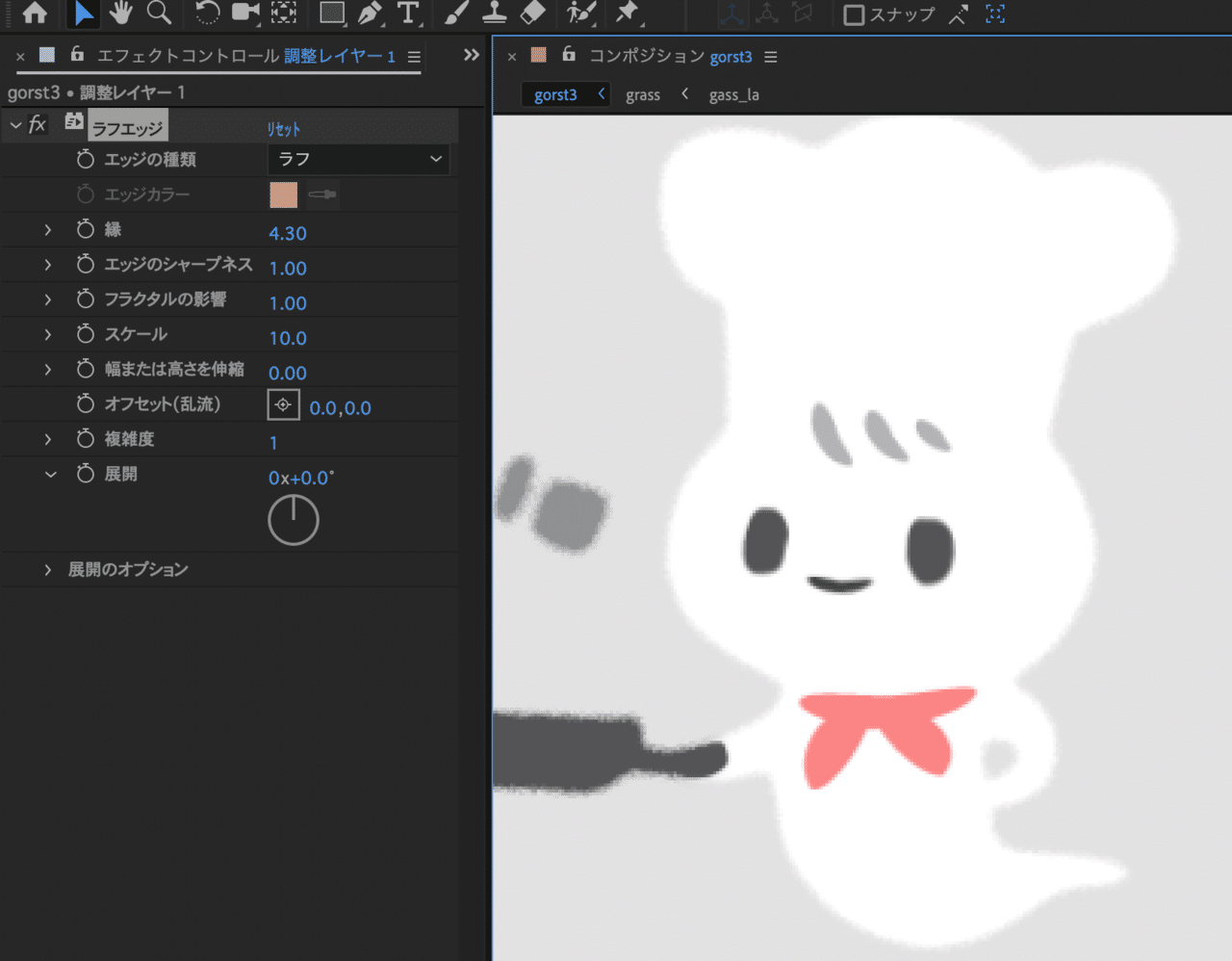The width and height of the screenshot is (1232, 961).
Task: Toggle stopwatch for 縁
Action: [x=86, y=228]
